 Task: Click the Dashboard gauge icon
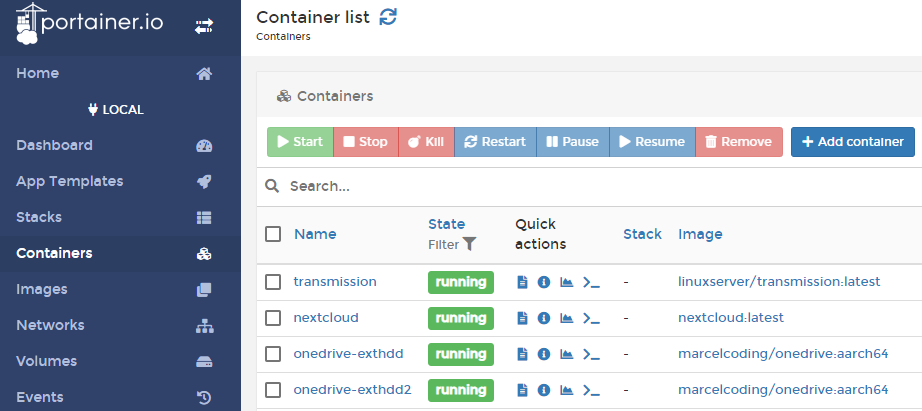pos(204,146)
